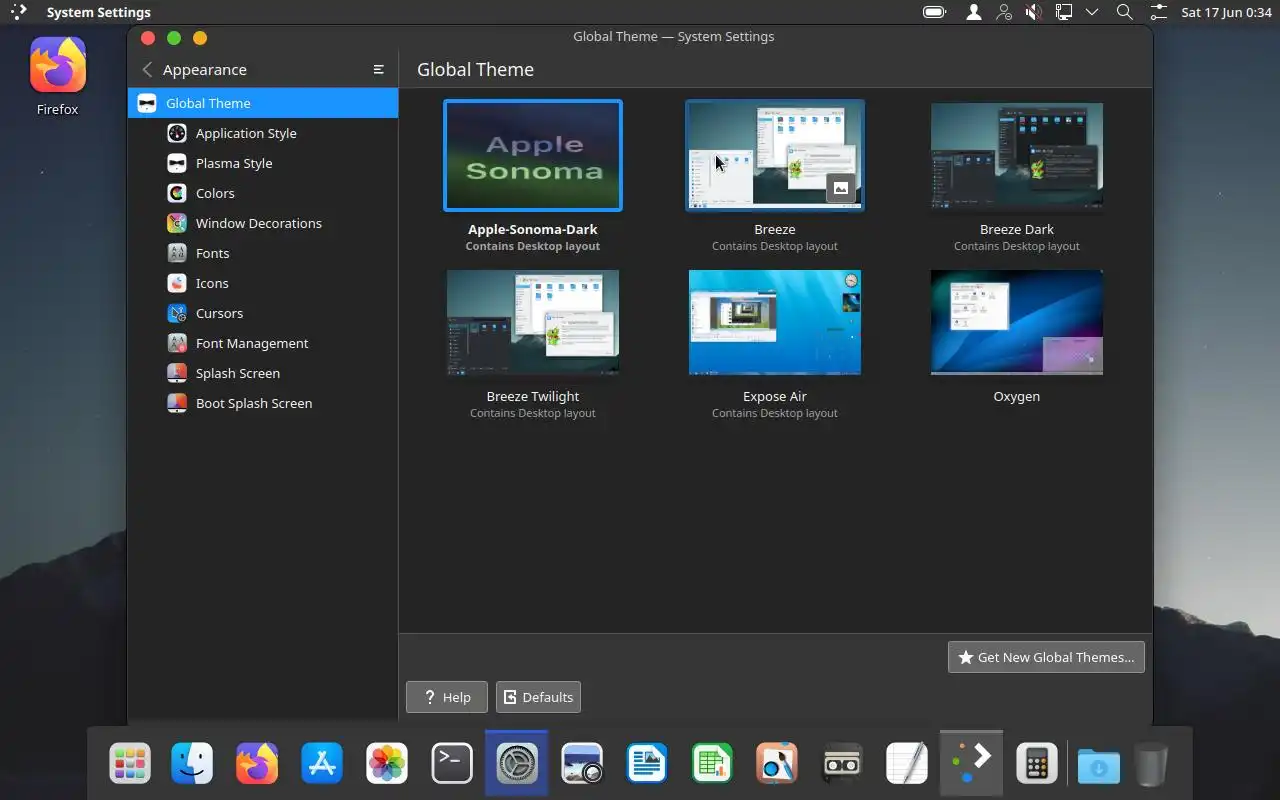This screenshot has height=800, width=1280.
Task: Open Finder file manager from the dock
Action: pyautogui.click(x=192, y=764)
